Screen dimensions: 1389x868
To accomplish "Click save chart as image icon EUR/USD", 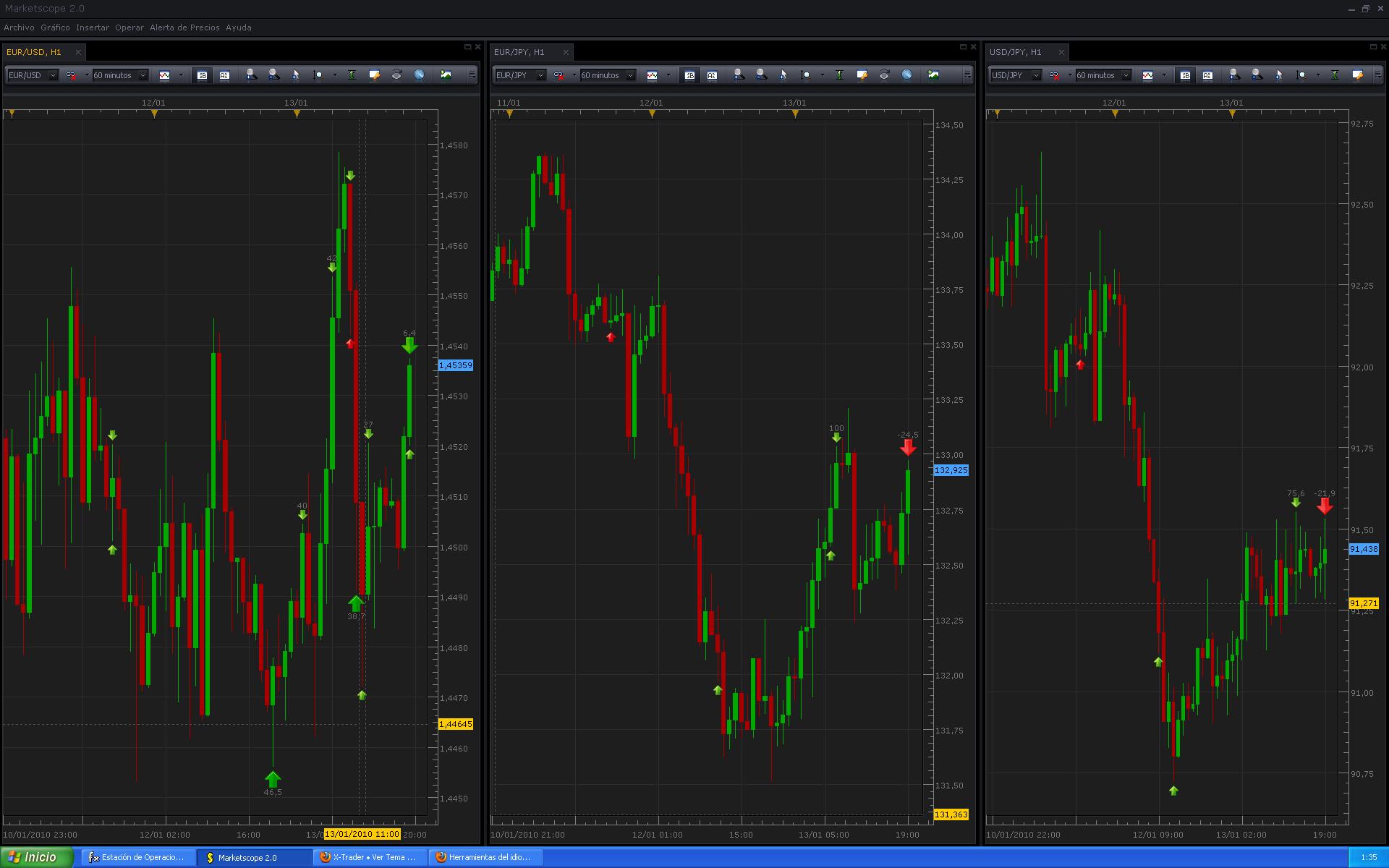I will coord(446,75).
